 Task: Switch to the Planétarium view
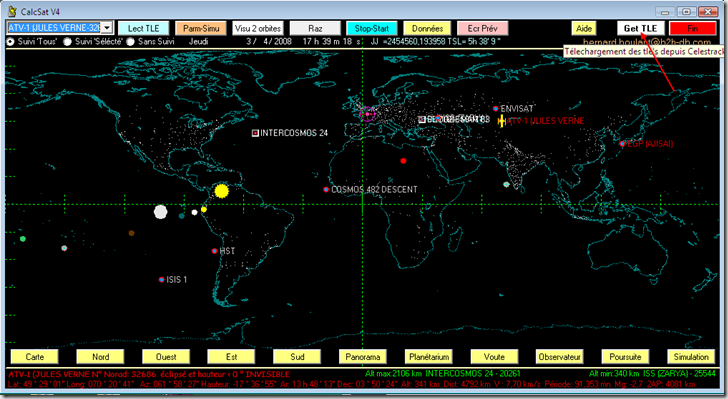[x=429, y=357]
